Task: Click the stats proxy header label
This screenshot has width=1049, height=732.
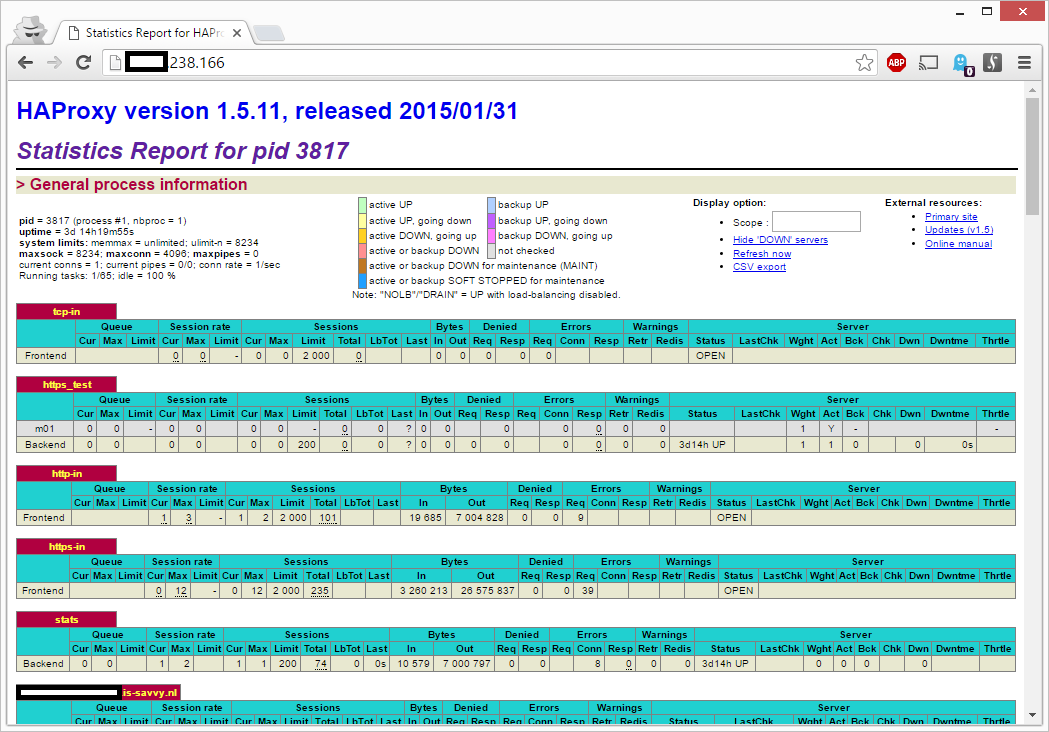Action: (x=66, y=620)
